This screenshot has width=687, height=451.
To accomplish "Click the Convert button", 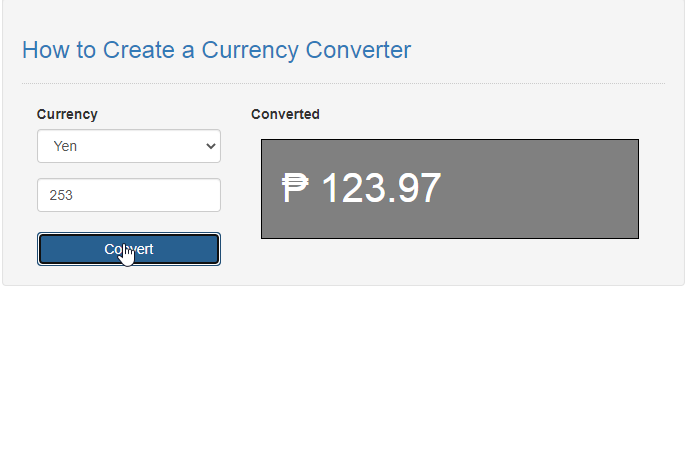I will click(129, 249).
